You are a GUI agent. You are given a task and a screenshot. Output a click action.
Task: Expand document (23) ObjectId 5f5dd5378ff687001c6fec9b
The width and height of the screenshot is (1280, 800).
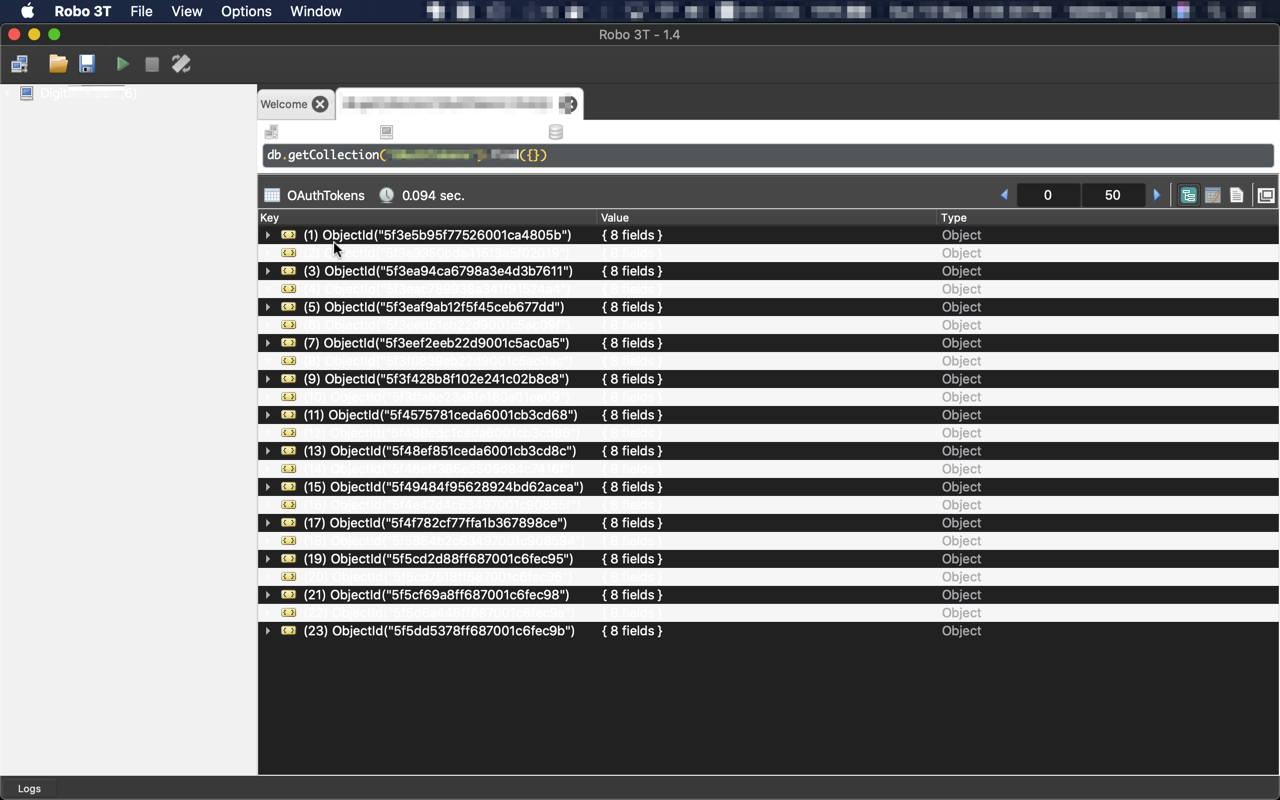(268, 631)
